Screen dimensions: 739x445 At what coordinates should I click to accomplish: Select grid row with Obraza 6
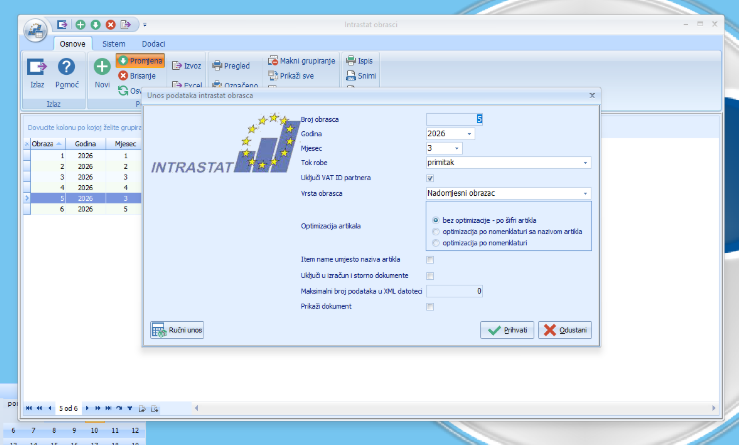82,209
